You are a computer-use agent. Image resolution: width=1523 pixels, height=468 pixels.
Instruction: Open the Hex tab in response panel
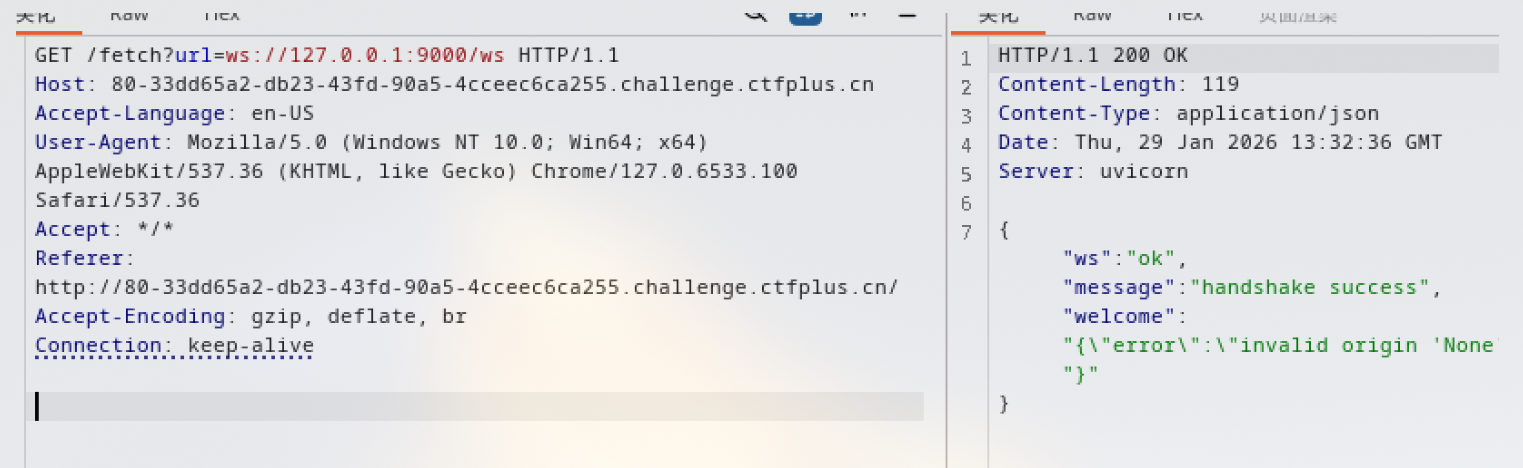pyautogui.click(x=1184, y=14)
